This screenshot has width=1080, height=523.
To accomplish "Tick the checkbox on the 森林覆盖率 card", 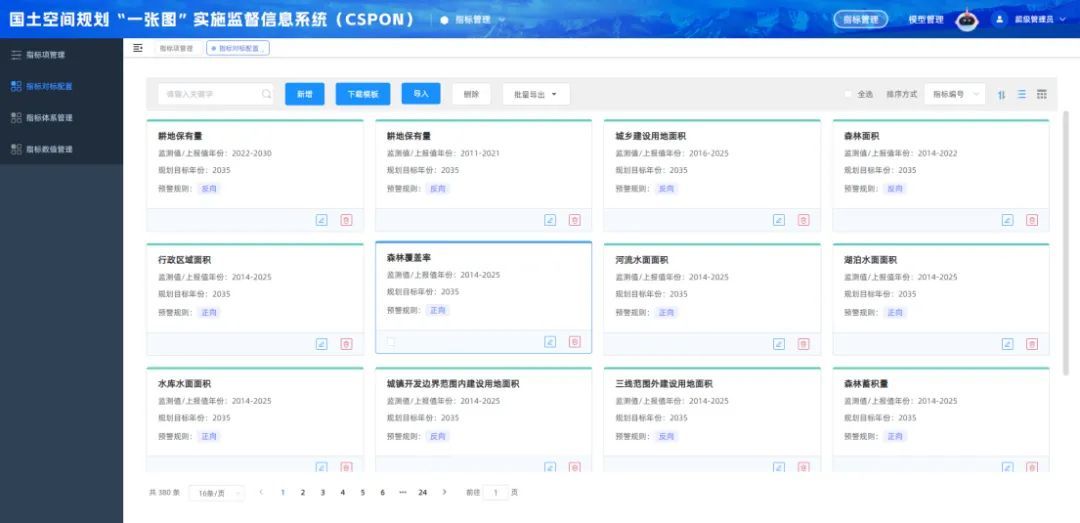I will coord(391,342).
